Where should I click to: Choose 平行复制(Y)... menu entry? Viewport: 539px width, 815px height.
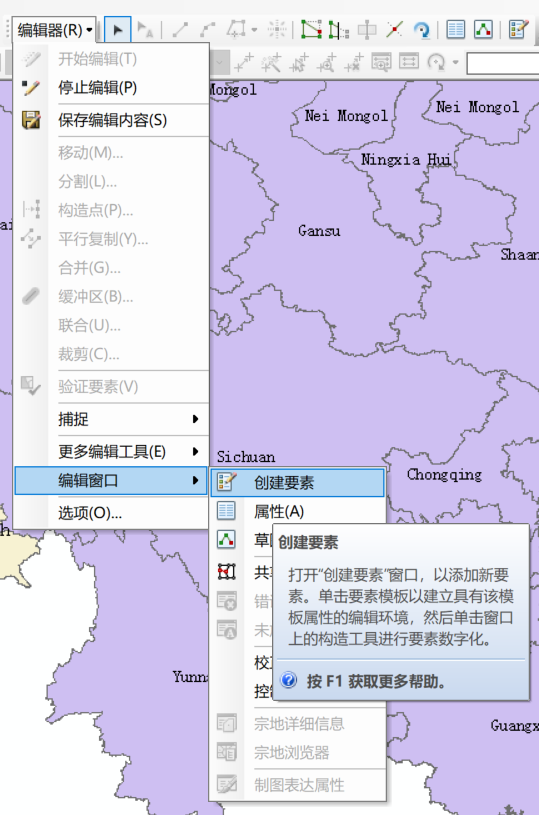coord(112,239)
